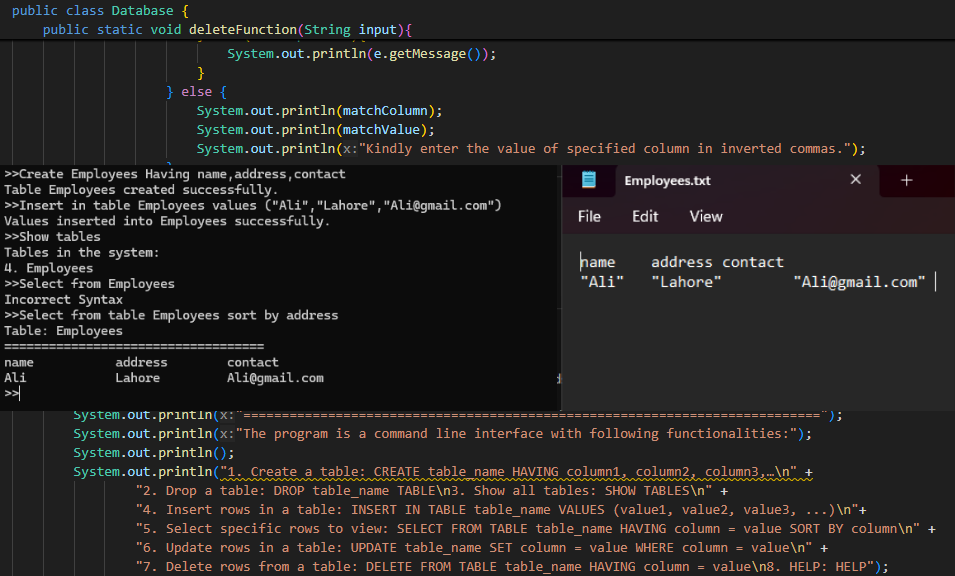Click the empty "System.out.println();" code line
This screenshot has height=576, width=955.
[153, 452]
